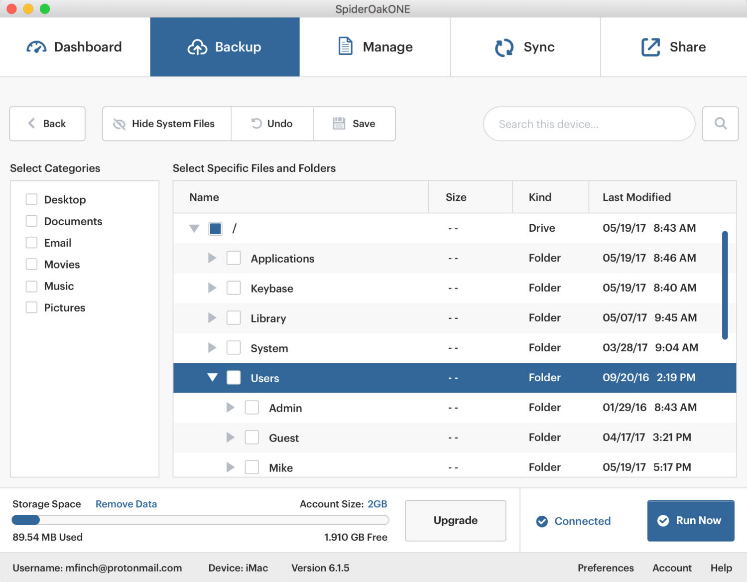This screenshot has width=747, height=582.
Task: Select the Mike folder checkbox
Action: click(x=252, y=467)
